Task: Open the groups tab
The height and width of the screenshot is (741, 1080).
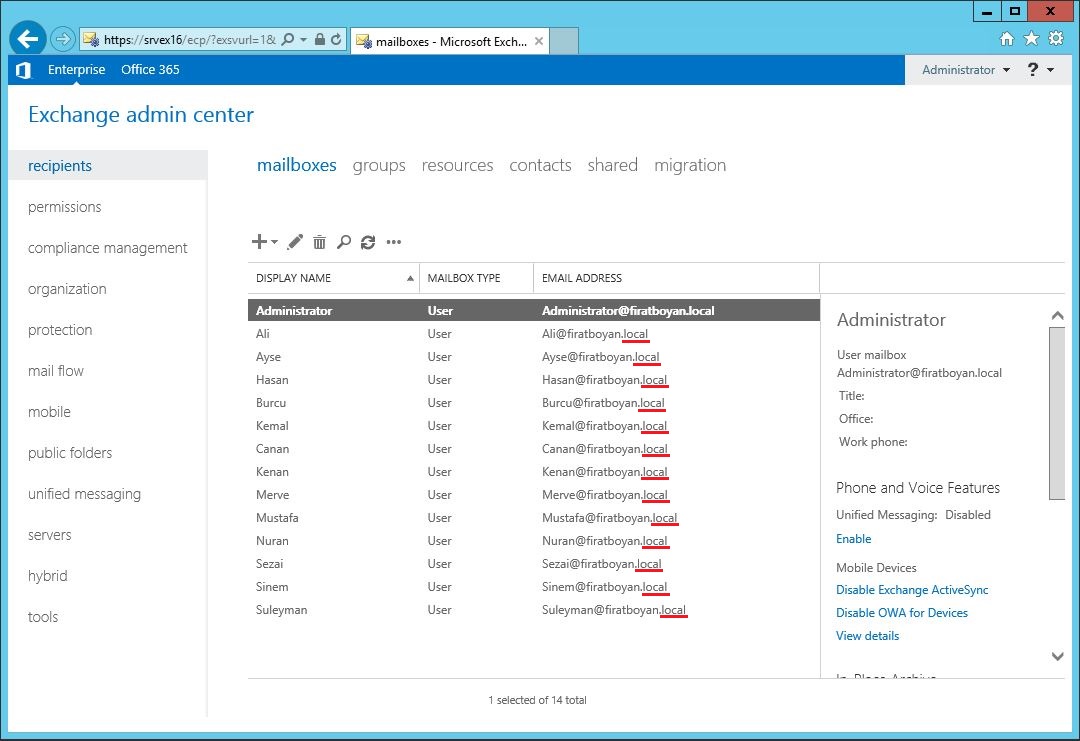Action: (x=379, y=165)
